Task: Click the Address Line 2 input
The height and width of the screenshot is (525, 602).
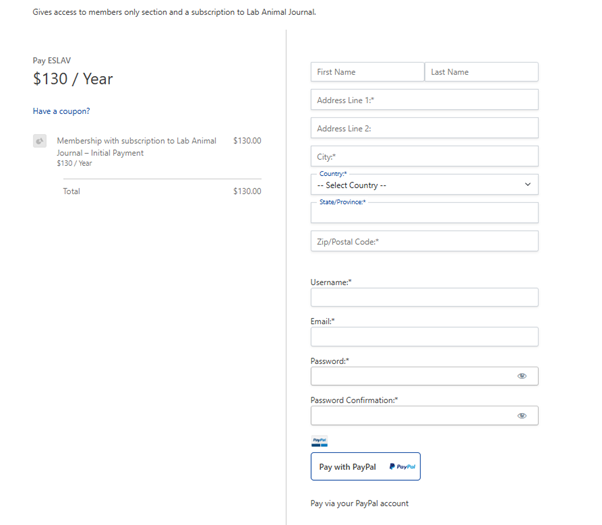Action: (x=424, y=128)
